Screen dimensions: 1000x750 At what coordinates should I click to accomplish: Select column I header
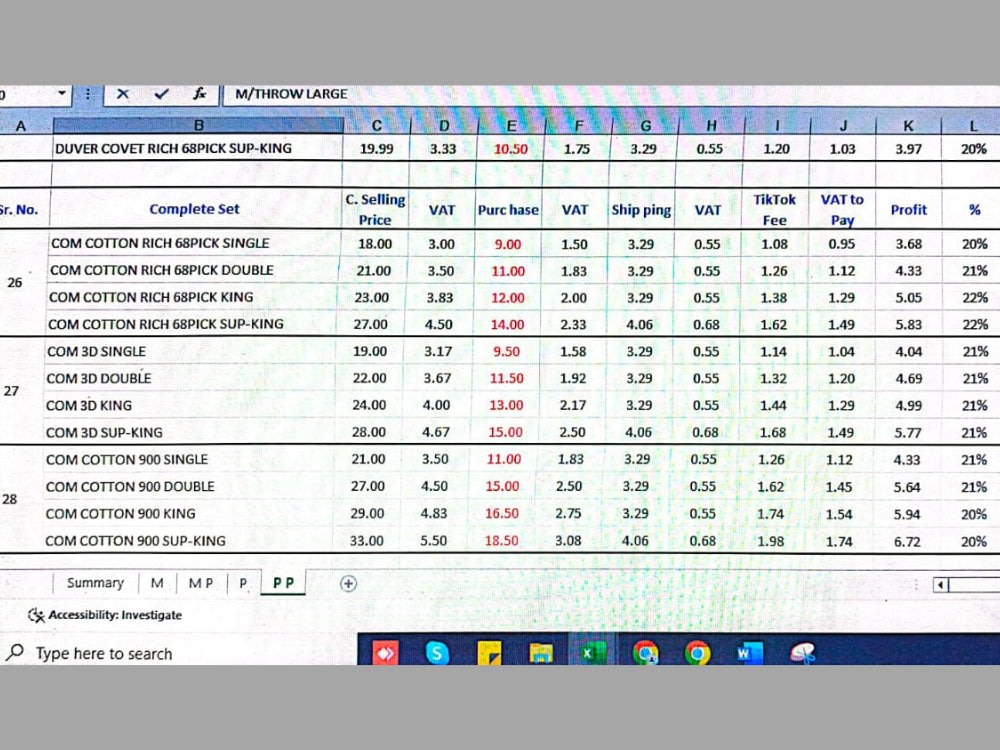[777, 126]
